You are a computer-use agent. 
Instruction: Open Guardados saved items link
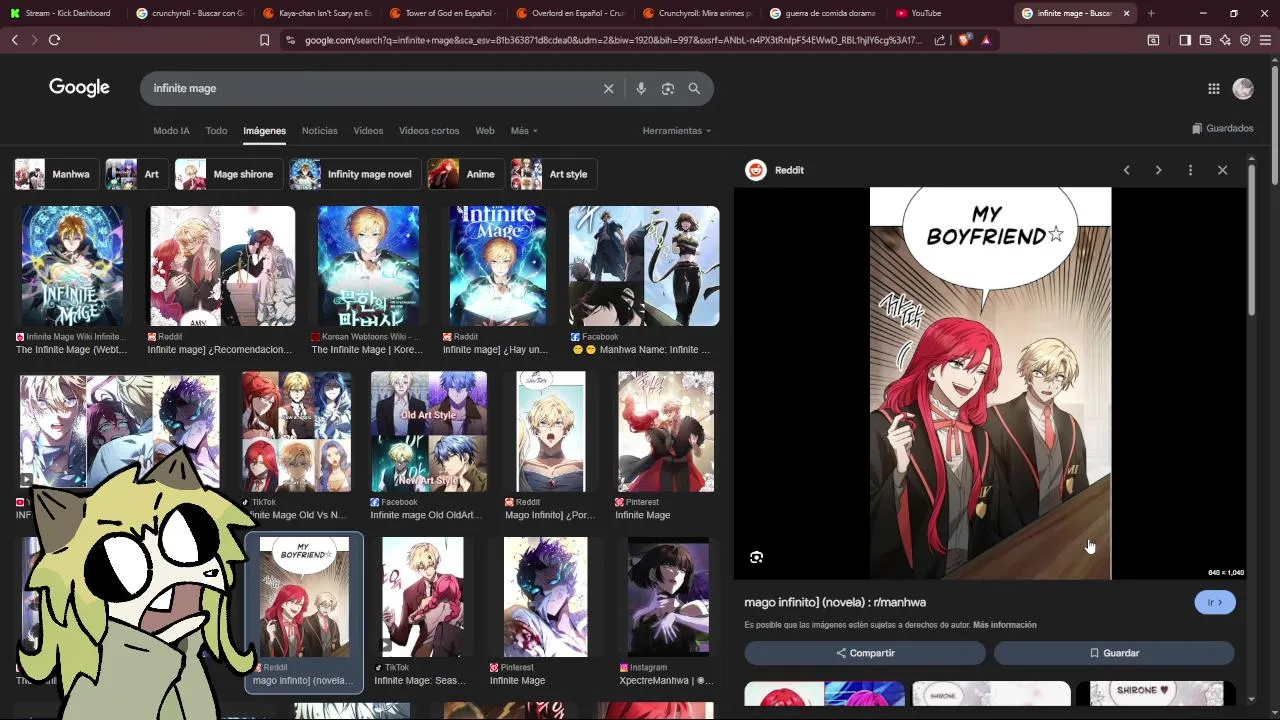(x=1223, y=128)
